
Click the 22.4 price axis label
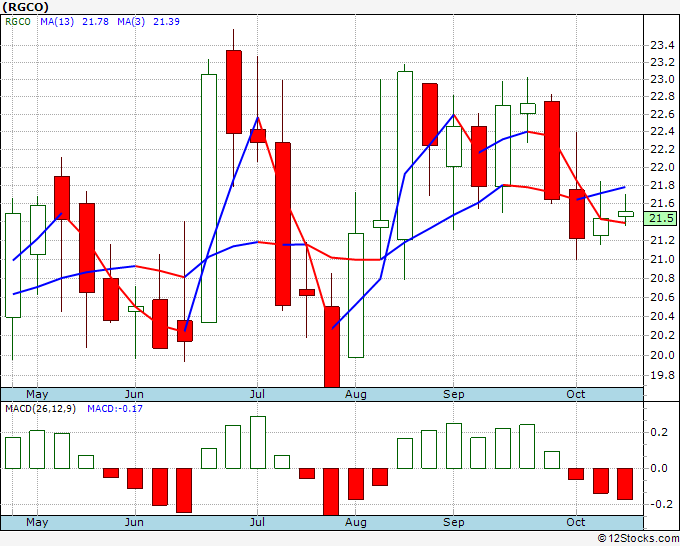[662, 131]
